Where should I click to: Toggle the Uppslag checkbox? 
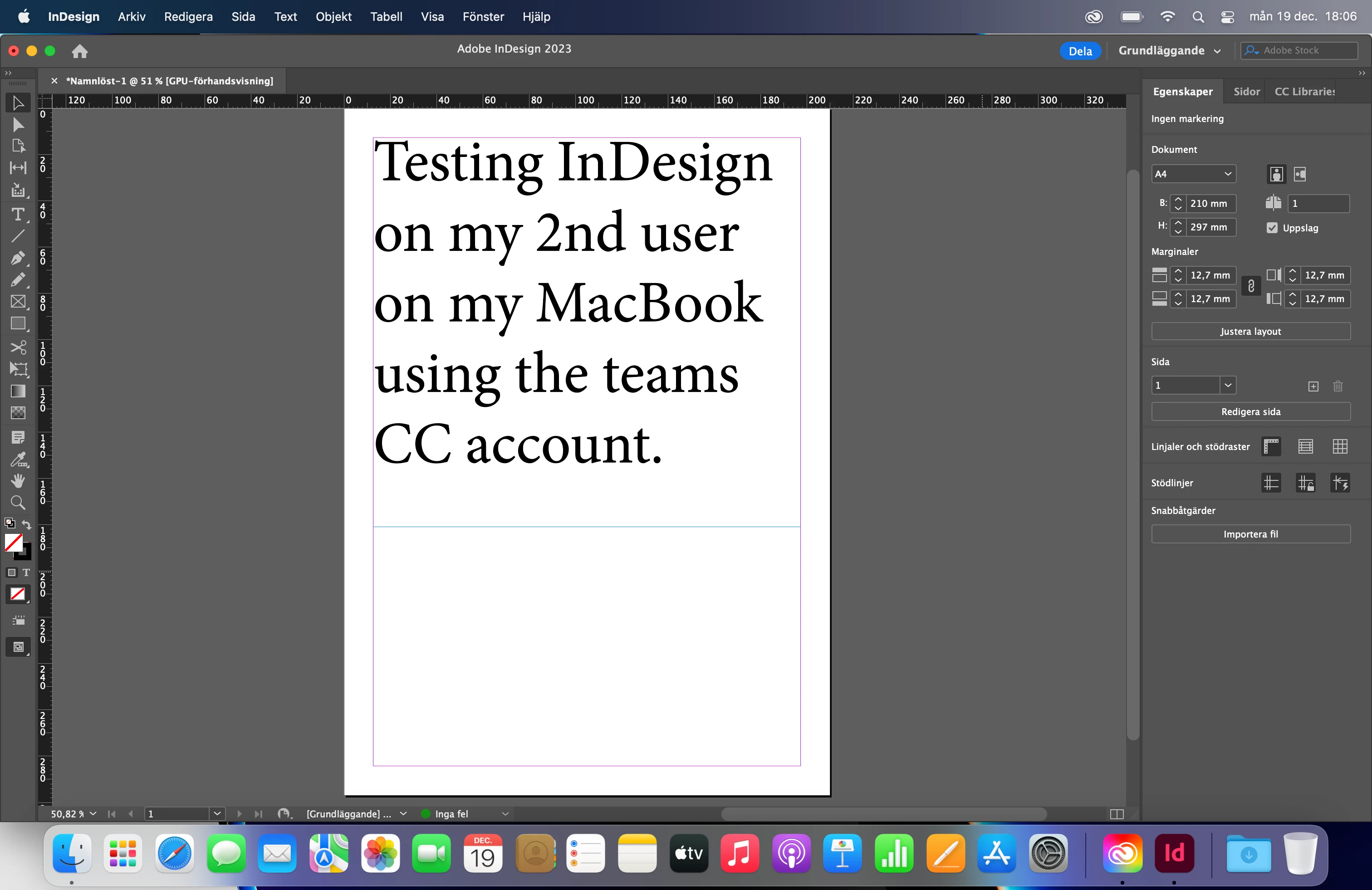click(x=1272, y=228)
